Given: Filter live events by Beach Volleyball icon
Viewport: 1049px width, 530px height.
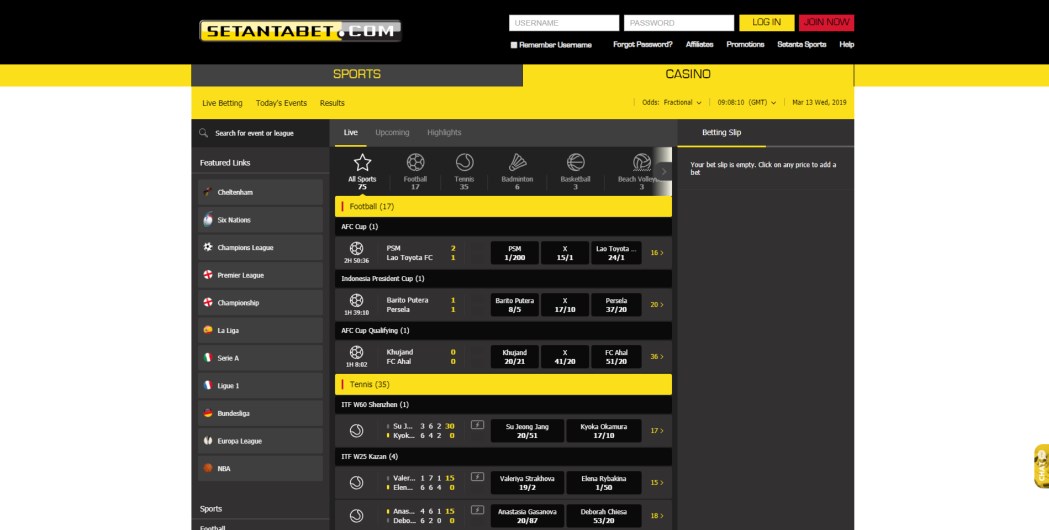Looking at the screenshot, I should [642, 163].
